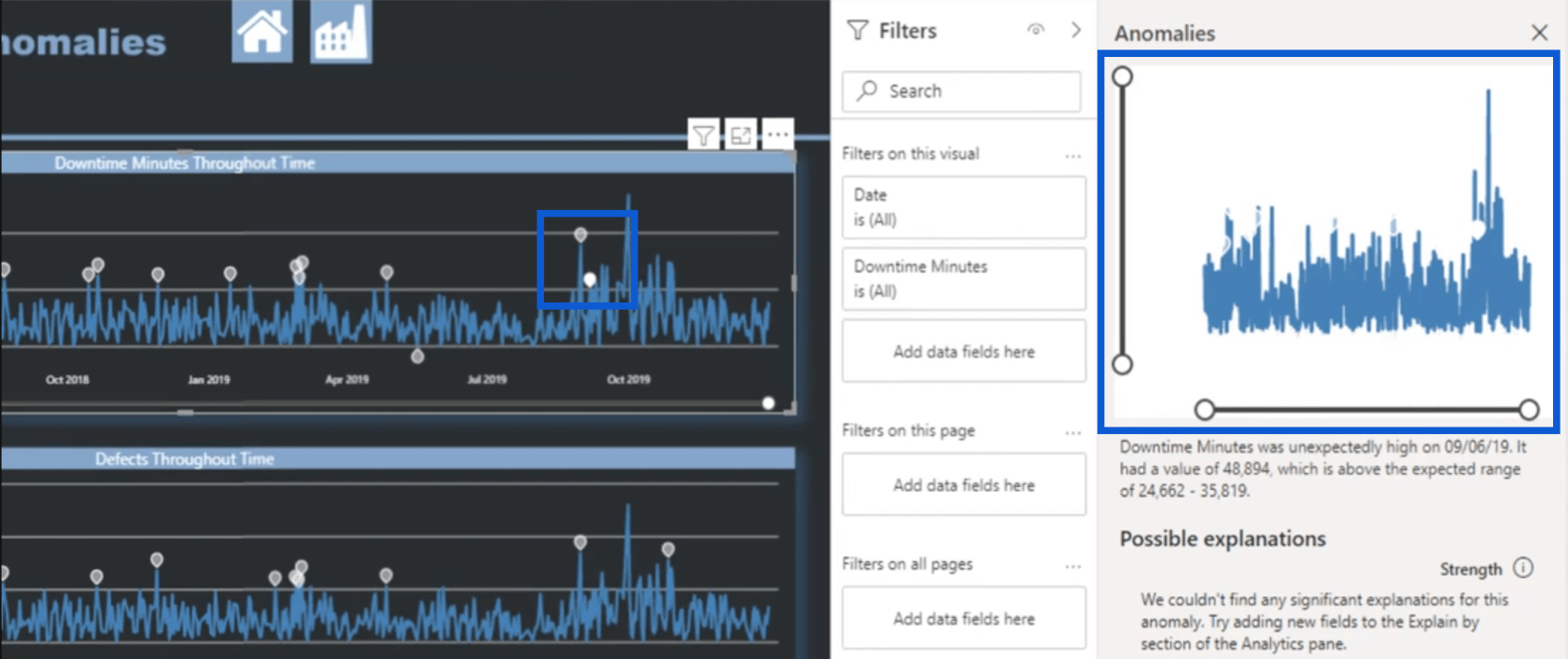The width and height of the screenshot is (1568, 659).
Task: Toggle Filters pane visibility eye icon
Action: coord(1036,30)
